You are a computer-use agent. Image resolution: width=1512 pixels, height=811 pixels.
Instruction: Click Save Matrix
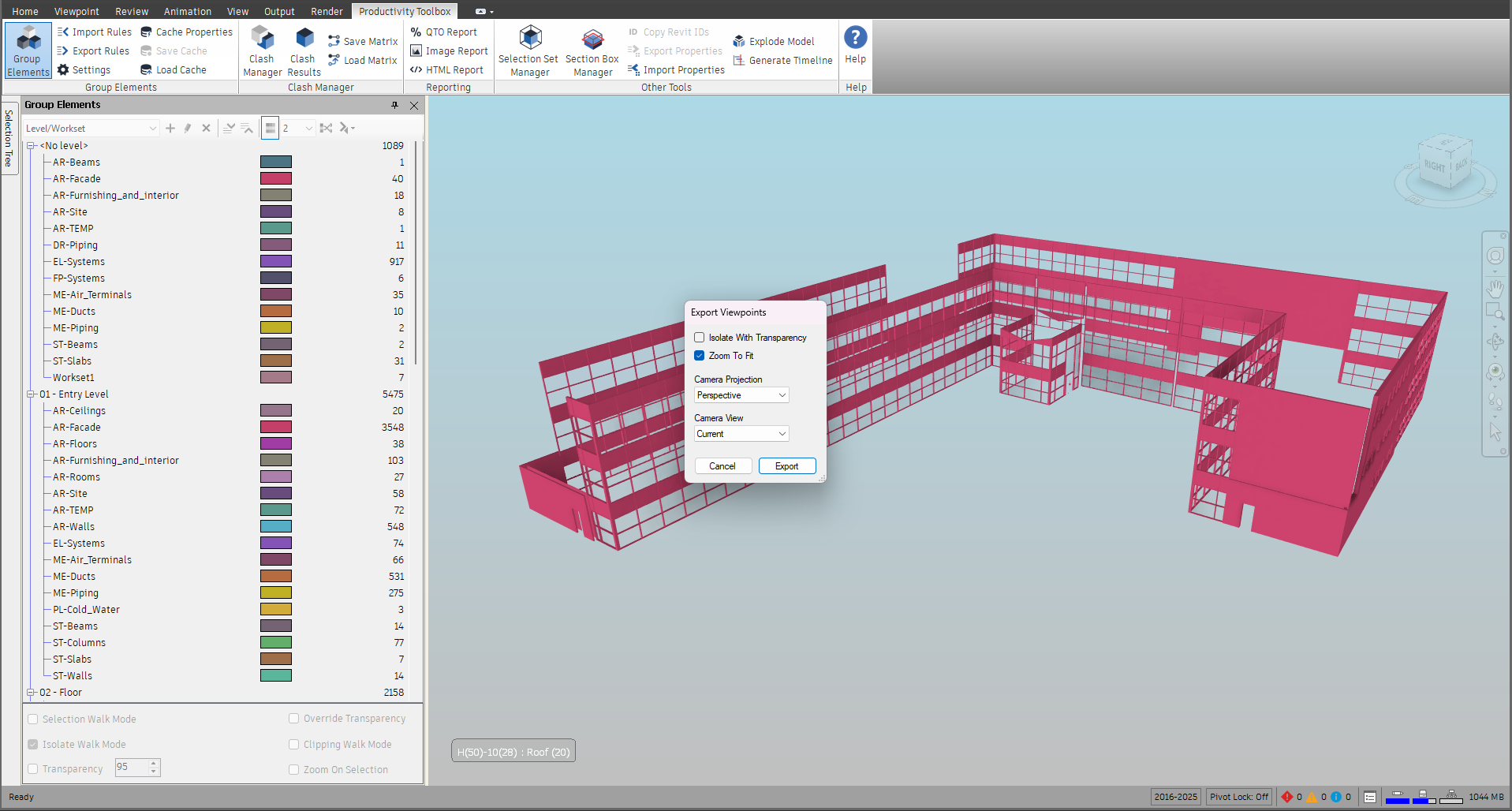click(x=363, y=41)
